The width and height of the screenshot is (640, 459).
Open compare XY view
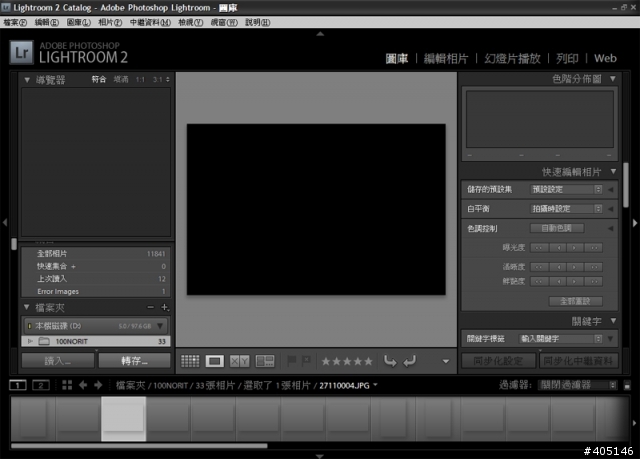[240, 361]
